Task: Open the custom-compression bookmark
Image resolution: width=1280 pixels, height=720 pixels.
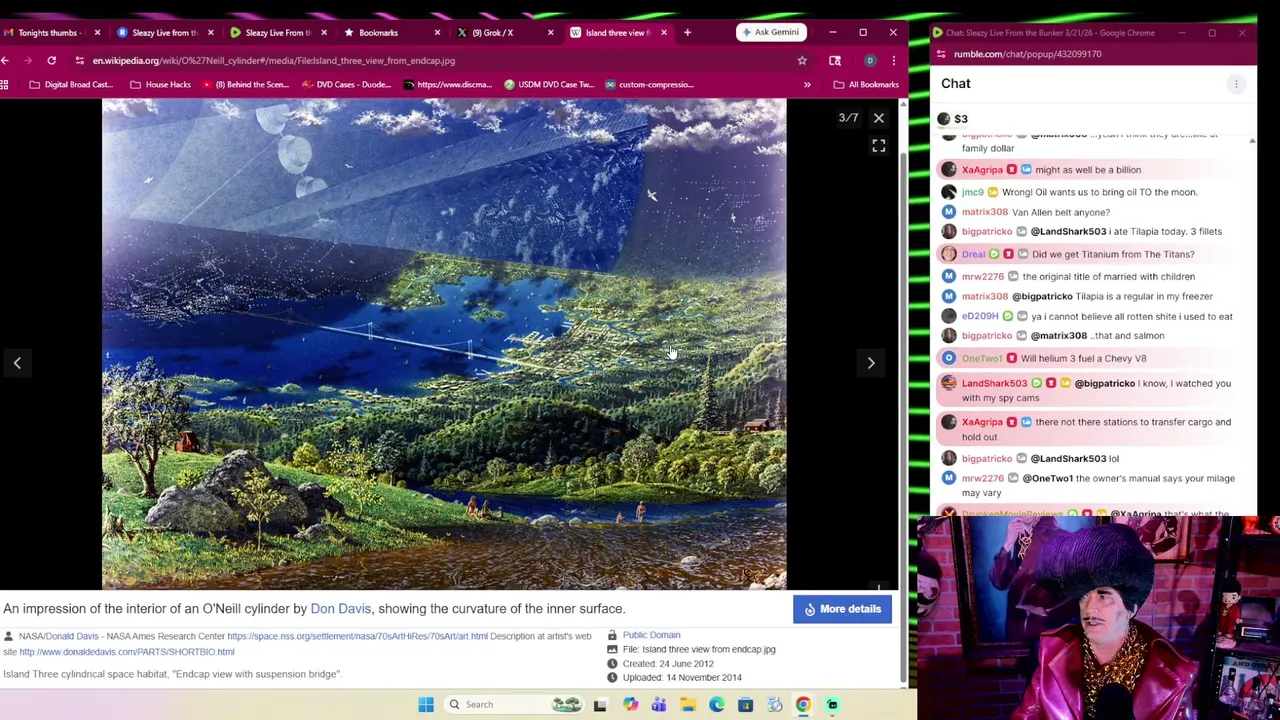Action: click(x=649, y=85)
